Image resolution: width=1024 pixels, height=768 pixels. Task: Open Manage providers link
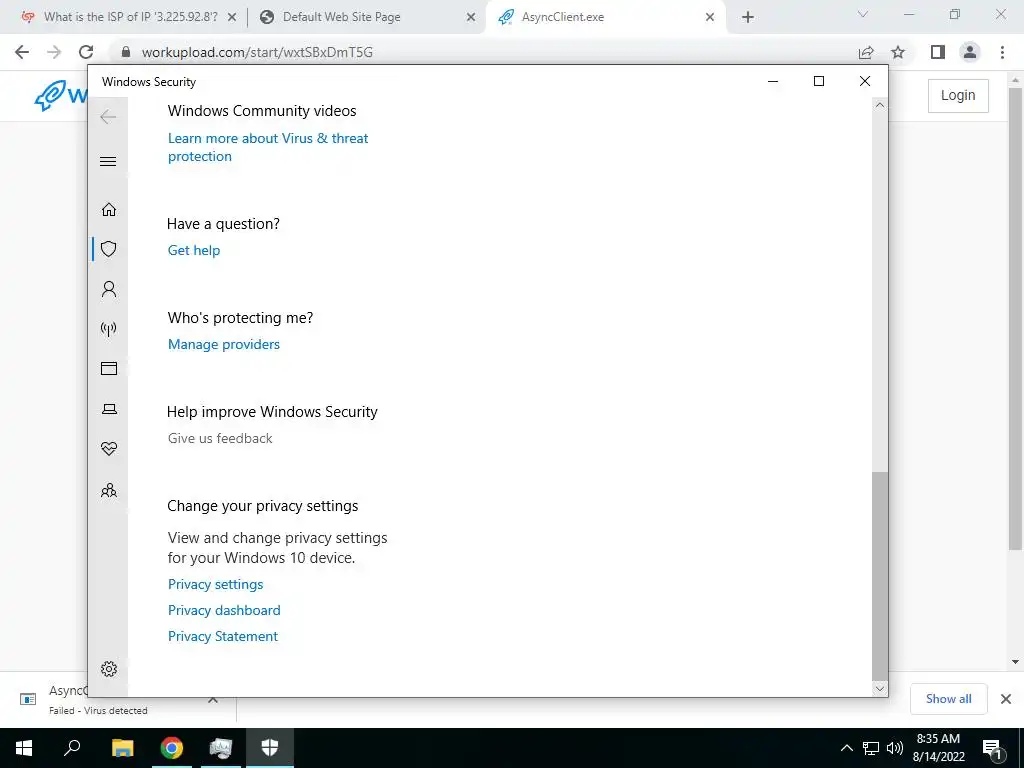point(223,344)
